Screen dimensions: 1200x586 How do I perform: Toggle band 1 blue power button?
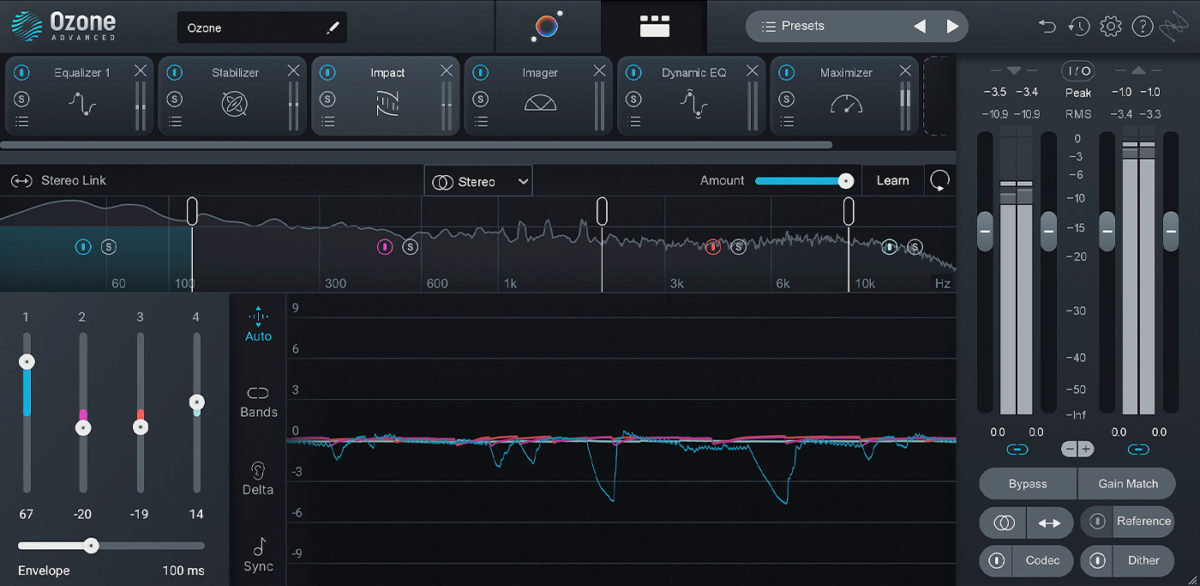tap(84, 247)
